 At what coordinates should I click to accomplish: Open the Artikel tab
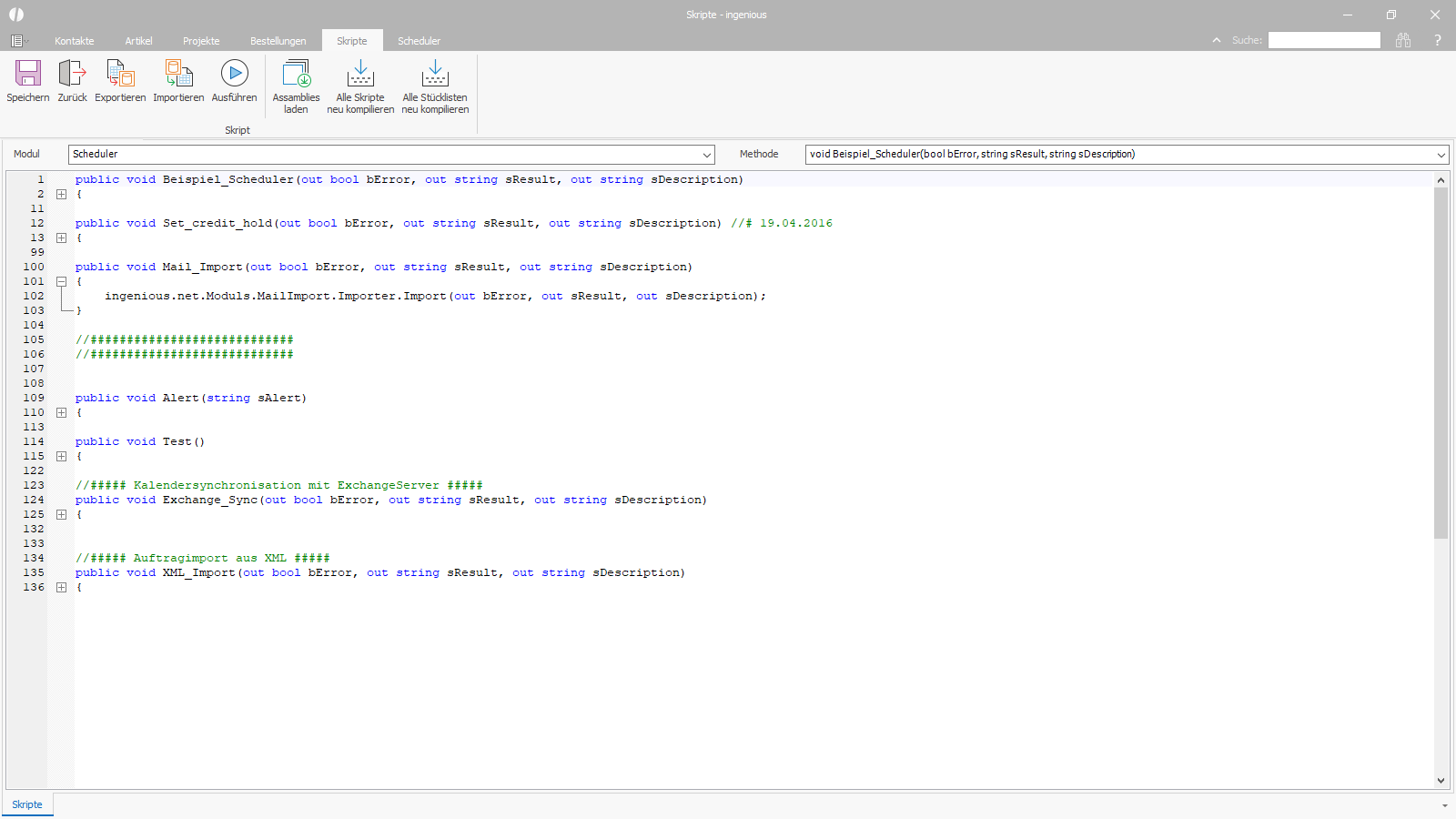138,41
